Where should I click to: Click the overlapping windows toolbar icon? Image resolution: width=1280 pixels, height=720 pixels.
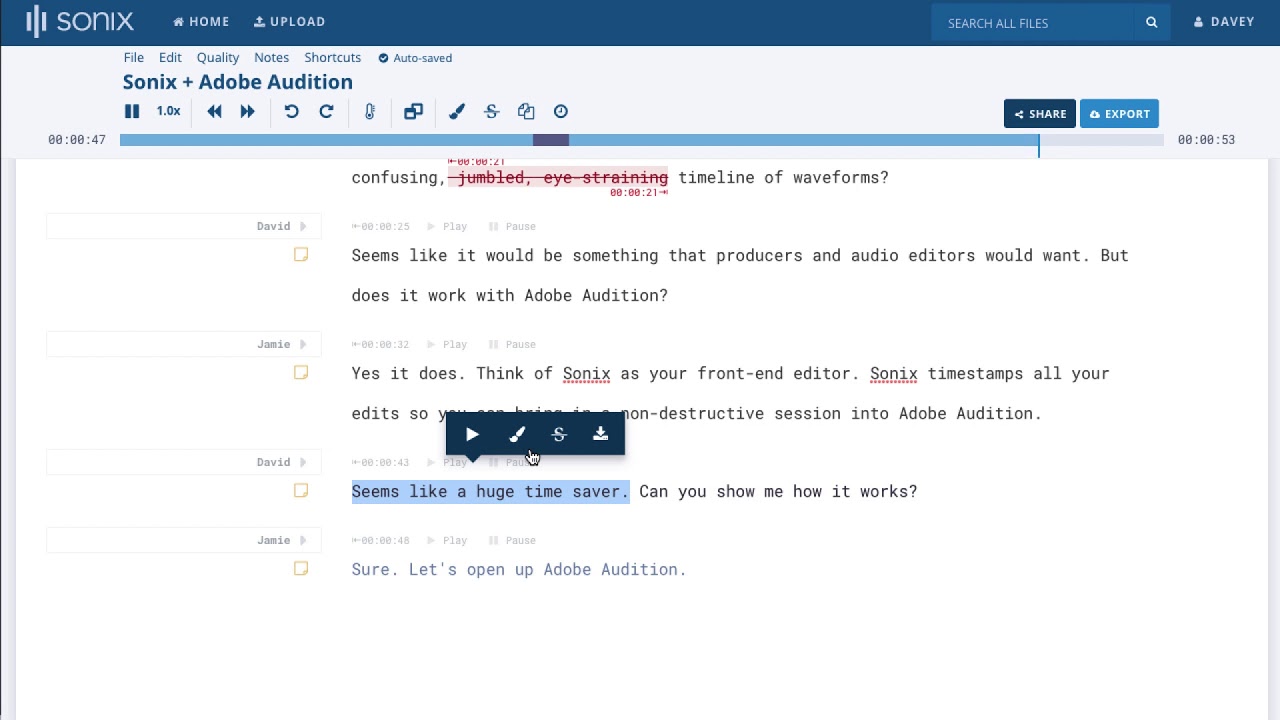tap(413, 112)
